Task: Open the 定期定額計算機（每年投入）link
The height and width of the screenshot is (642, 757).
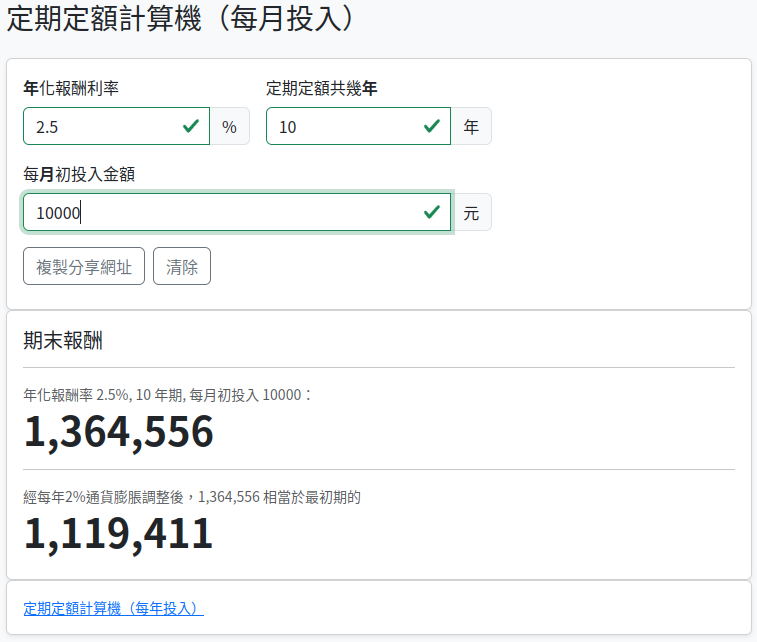Action: click(x=113, y=608)
